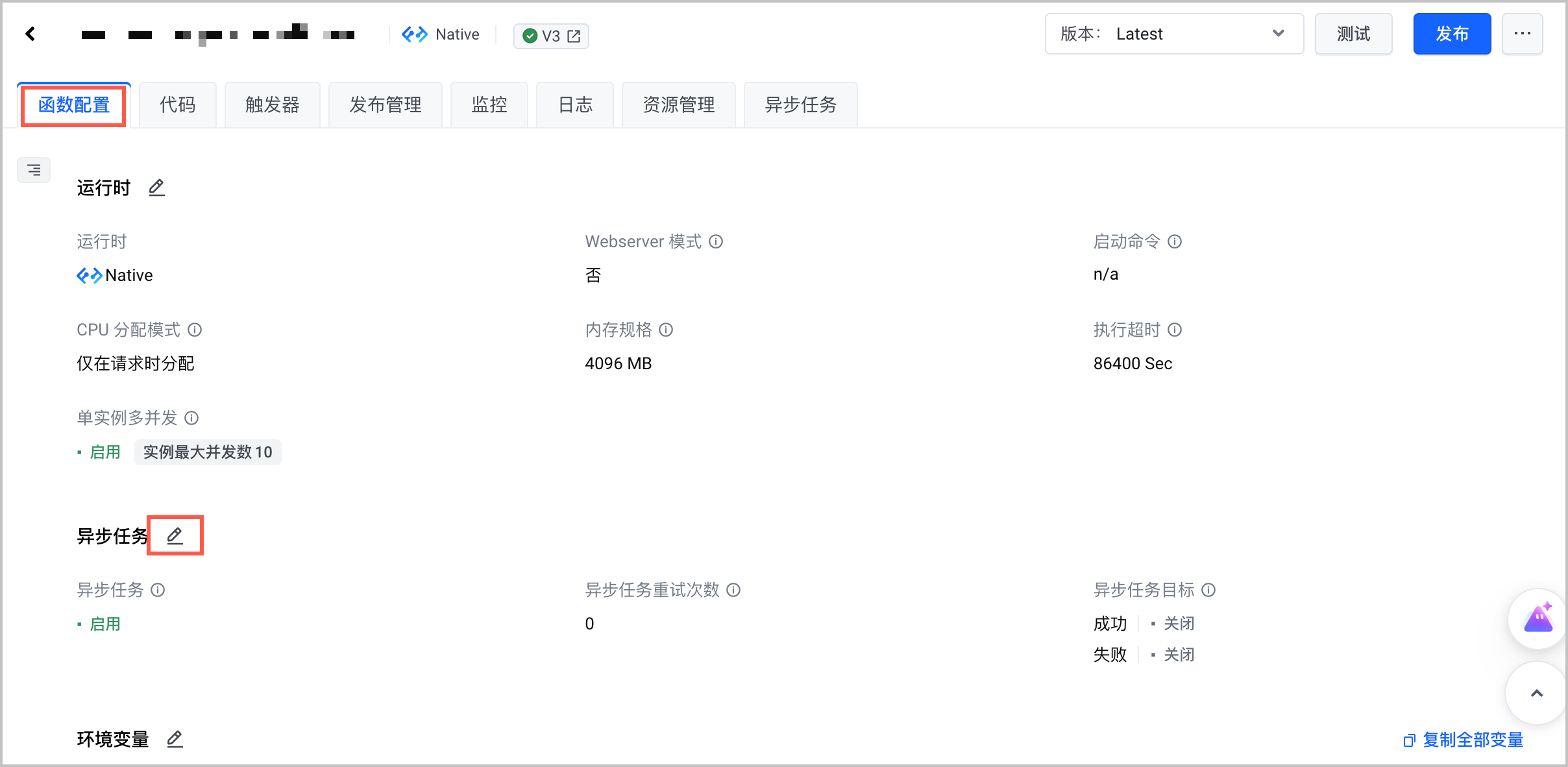Click the 仅在请求时分配 value
Viewport: 1568px width, 767px height.
point(136,363)
